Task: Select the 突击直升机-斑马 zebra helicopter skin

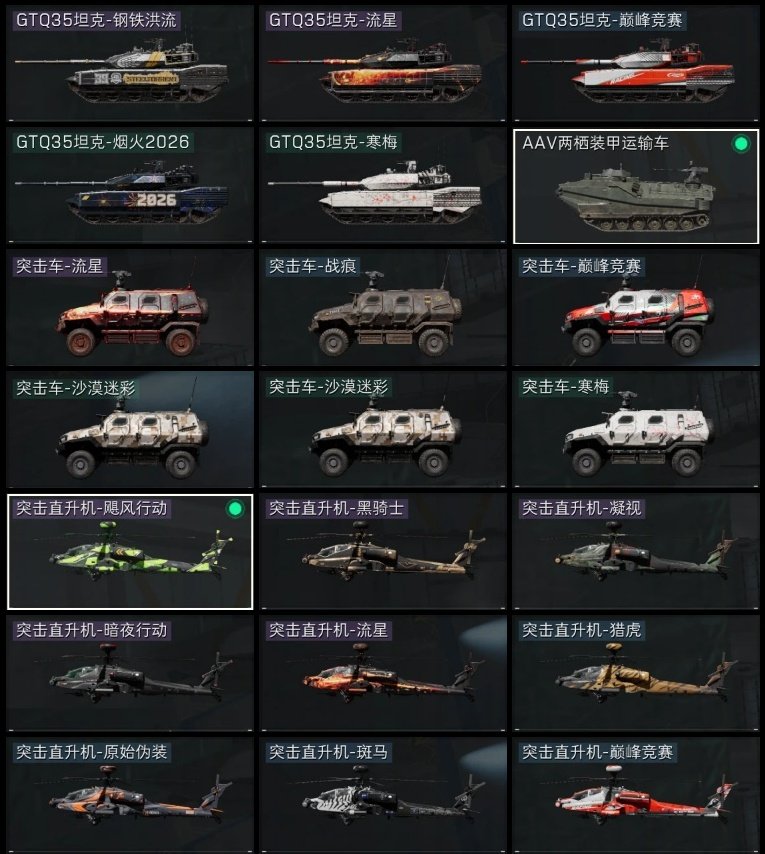Action: pos(383,795)
